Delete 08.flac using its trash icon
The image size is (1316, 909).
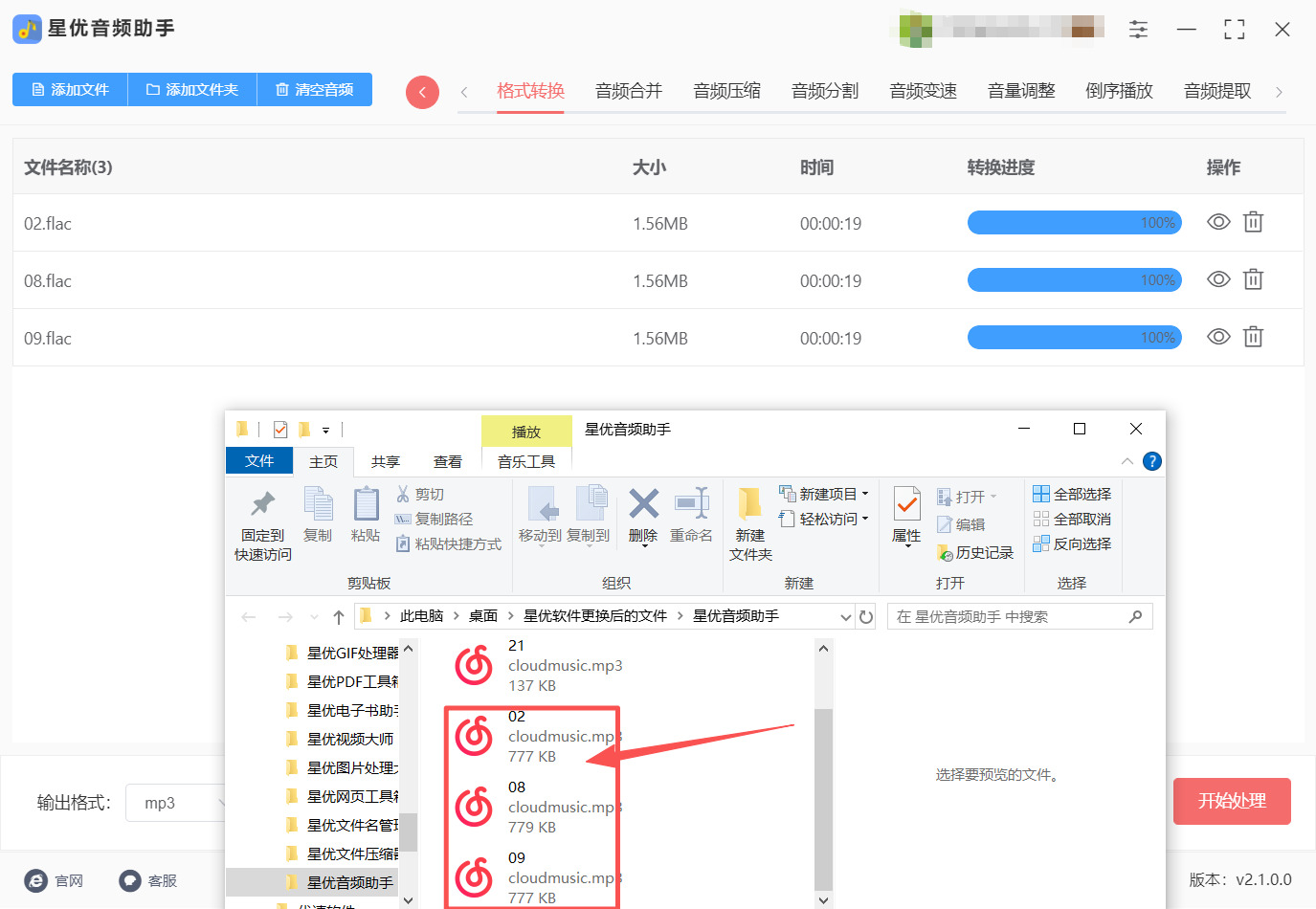(1253, 279)
